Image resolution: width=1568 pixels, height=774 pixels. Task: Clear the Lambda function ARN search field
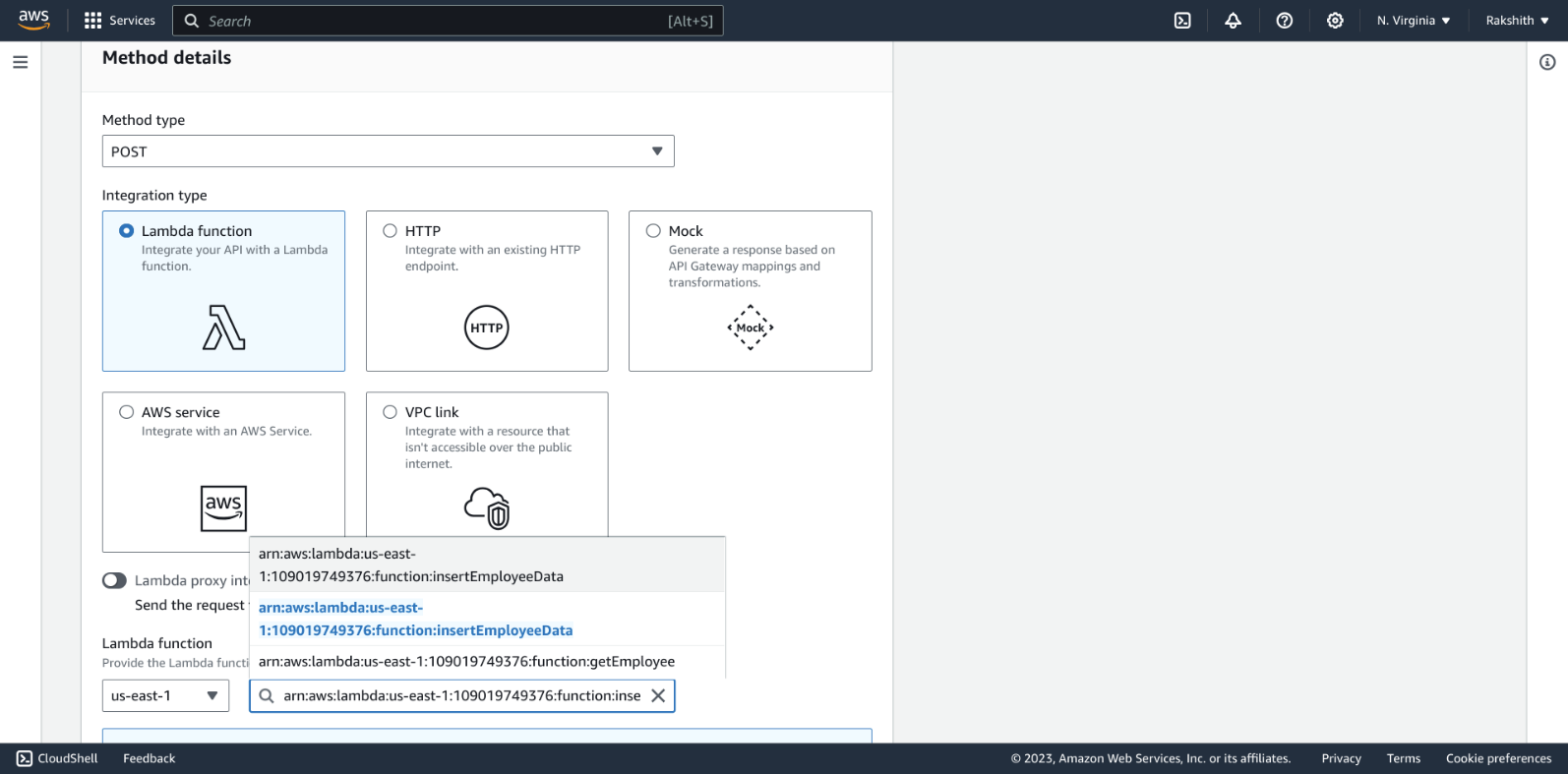[658, 695]
